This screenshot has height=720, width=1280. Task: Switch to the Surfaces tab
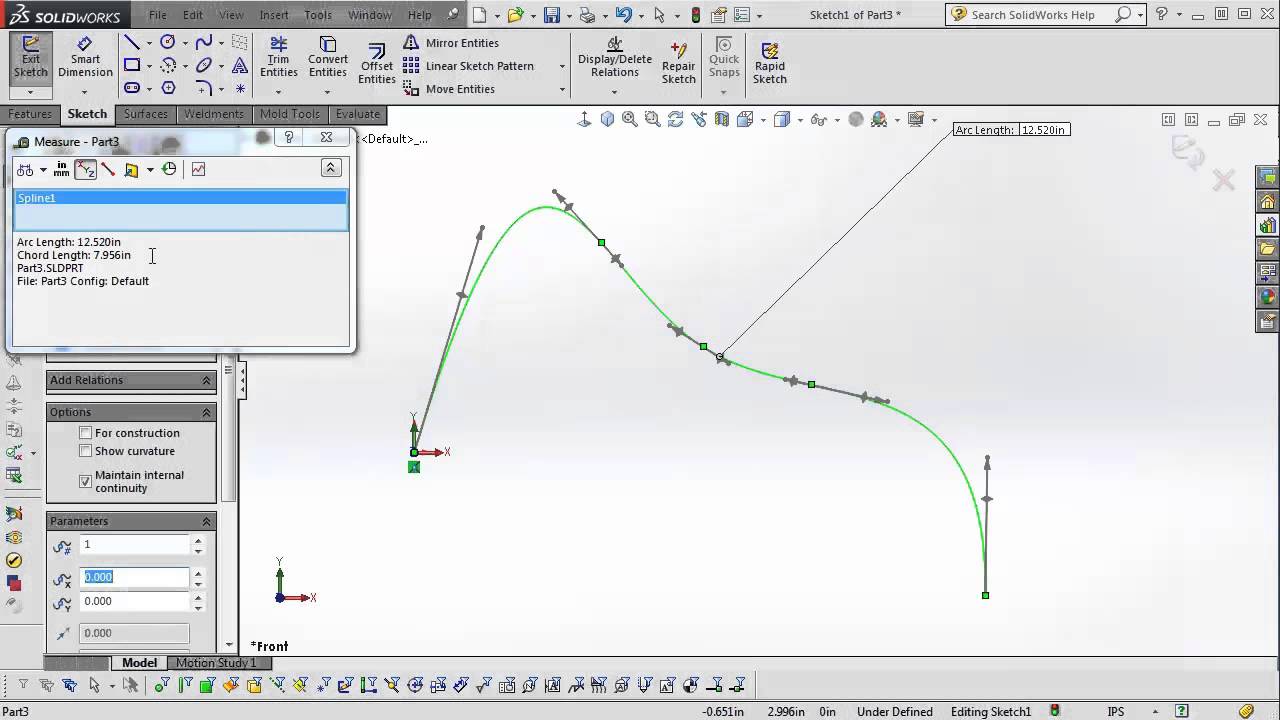click(146, 114)
